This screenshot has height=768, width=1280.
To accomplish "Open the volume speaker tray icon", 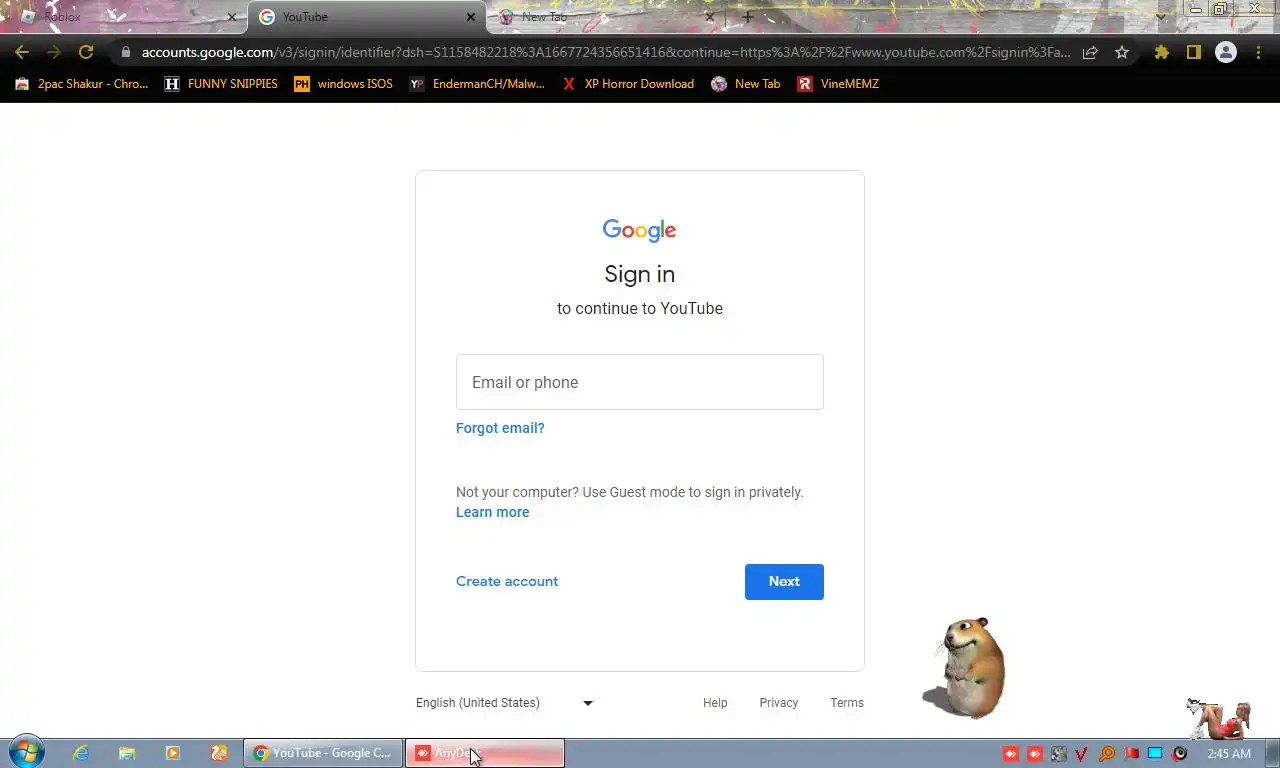I will point(1179,754).
